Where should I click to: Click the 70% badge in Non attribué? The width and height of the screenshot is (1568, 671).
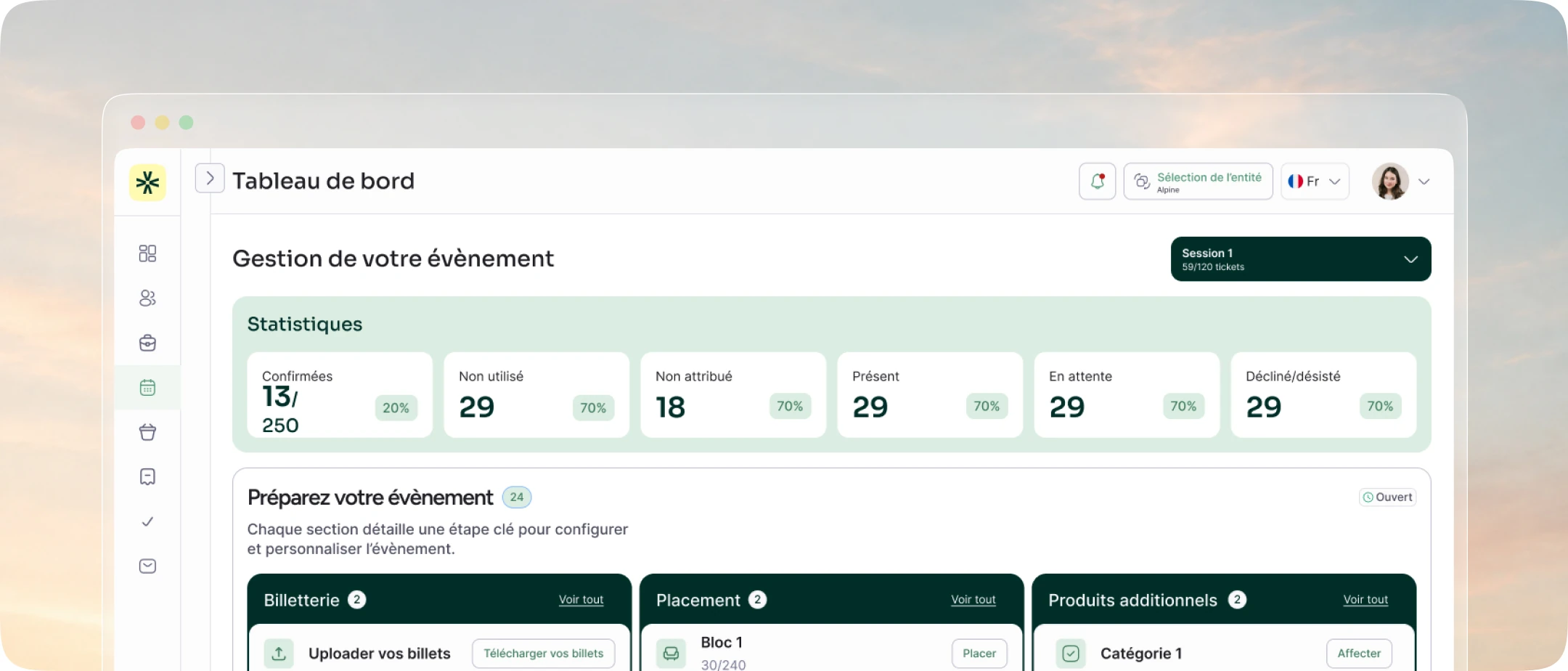point(790,407)
